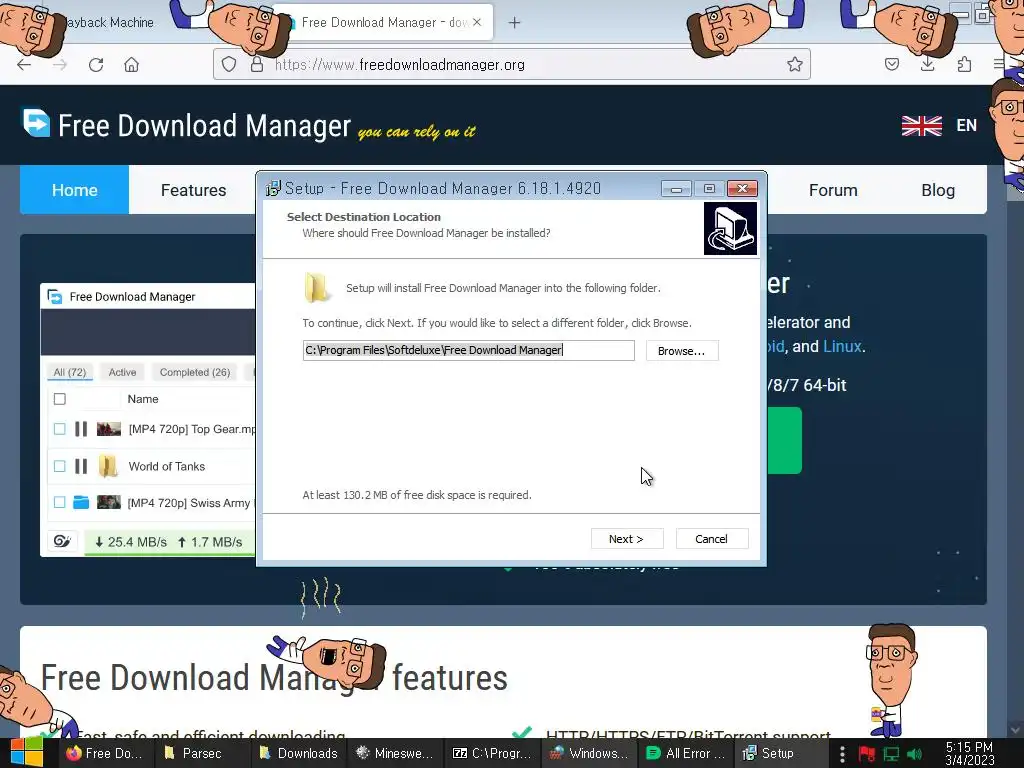Open the browser Downloads arrow icon
Screen dimensions: 1024x768
[x=927, y=64]
